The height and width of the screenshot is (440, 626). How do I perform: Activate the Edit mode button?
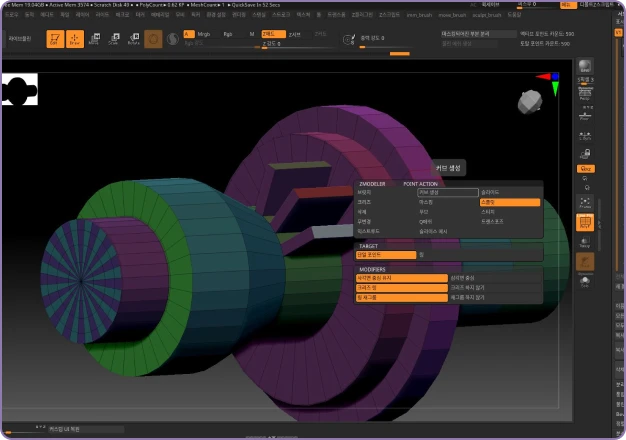click(55, 39)
